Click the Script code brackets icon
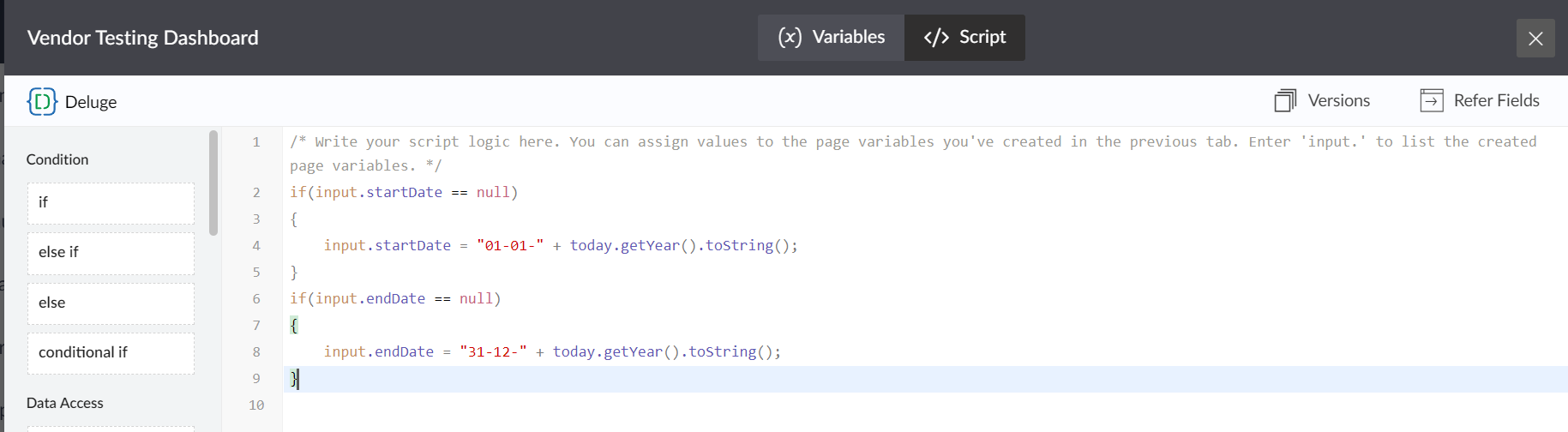Viewport: 1568px width, 432px height. pyautogui.click(x=936, y=37)
